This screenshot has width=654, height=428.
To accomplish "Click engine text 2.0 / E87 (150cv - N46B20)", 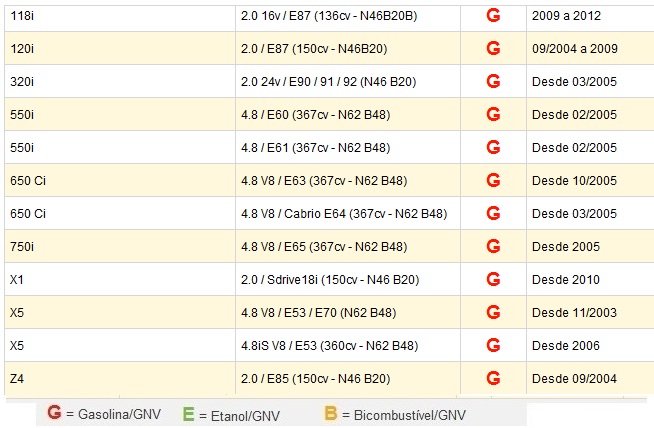I will coord(314,49).
